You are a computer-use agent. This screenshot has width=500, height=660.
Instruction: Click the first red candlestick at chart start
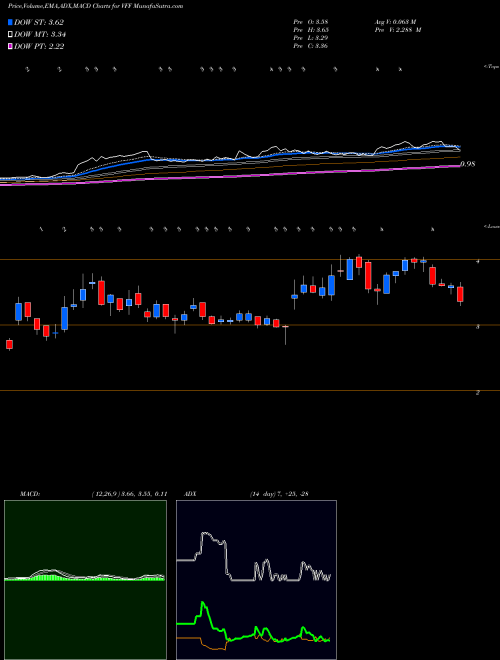click(9, 344)
